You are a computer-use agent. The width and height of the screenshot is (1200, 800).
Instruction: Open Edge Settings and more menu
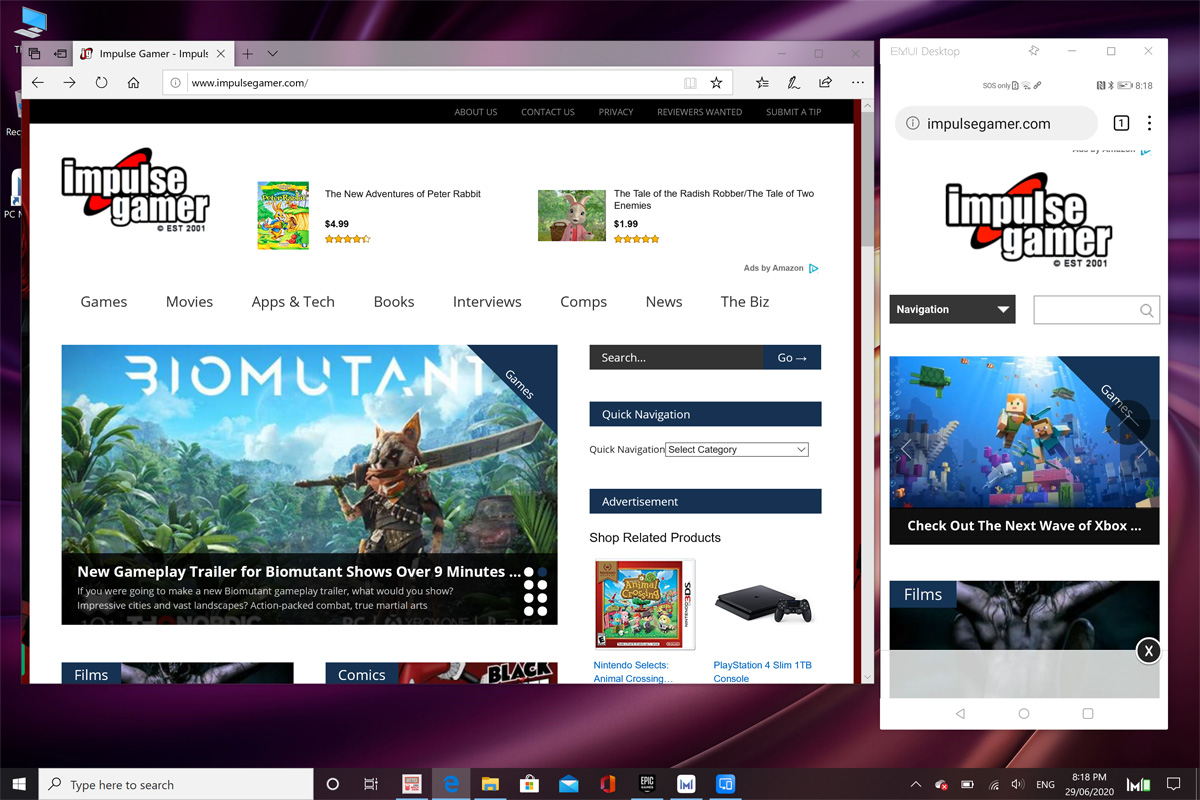click(x=858, y=83)
